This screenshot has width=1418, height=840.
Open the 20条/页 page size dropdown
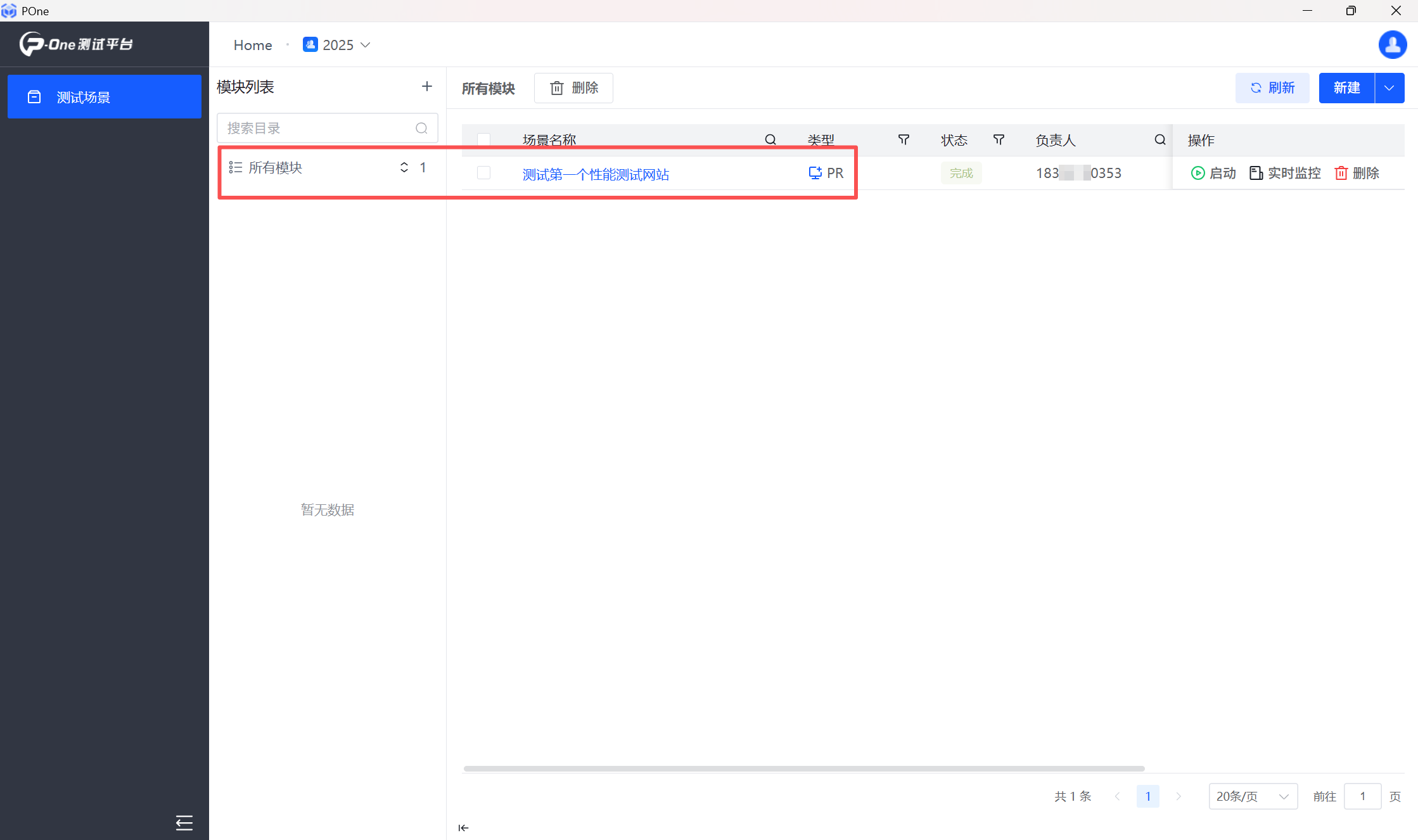point(1252,796)
